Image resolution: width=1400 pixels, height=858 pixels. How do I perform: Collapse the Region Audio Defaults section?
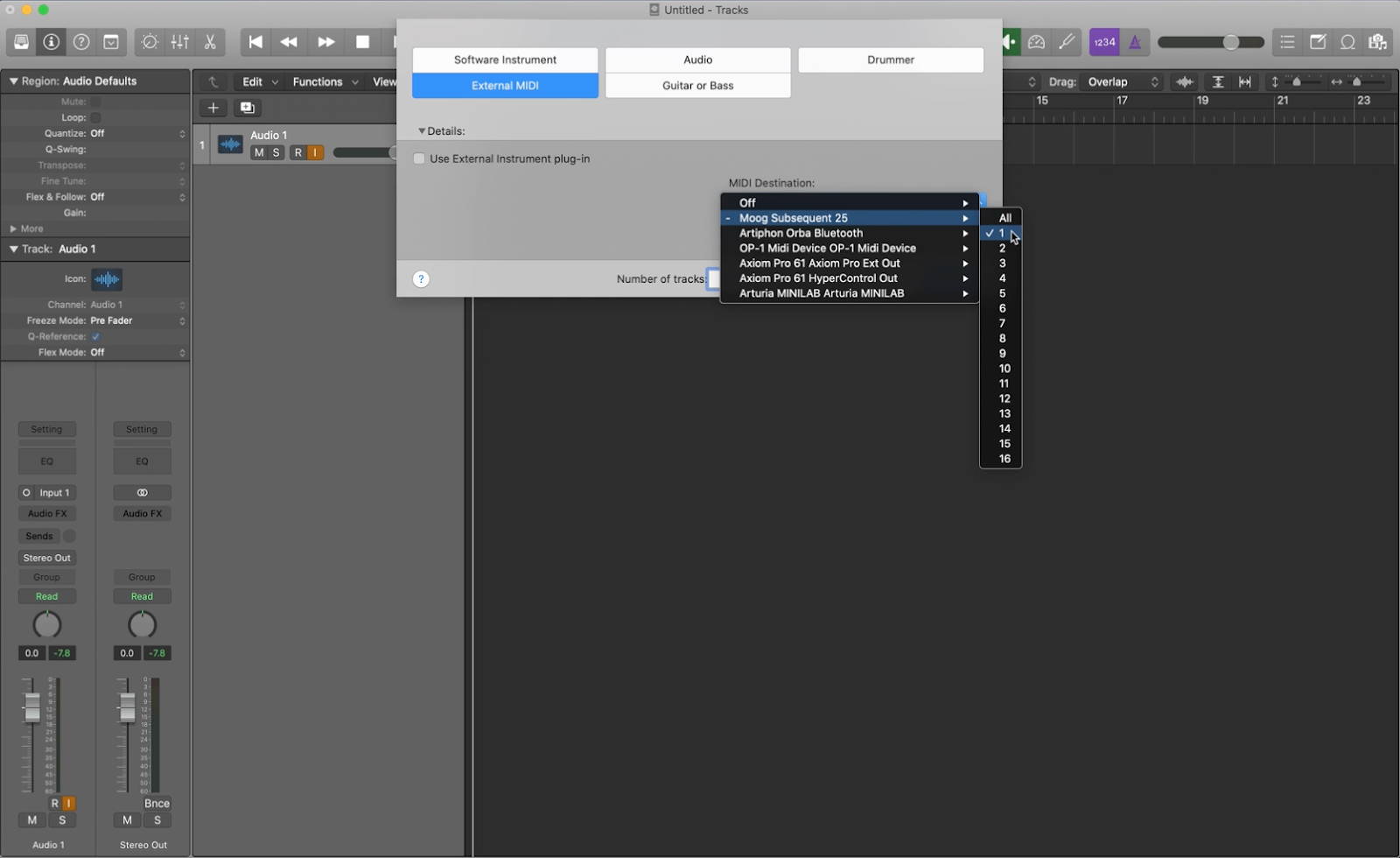pos(13,81)
